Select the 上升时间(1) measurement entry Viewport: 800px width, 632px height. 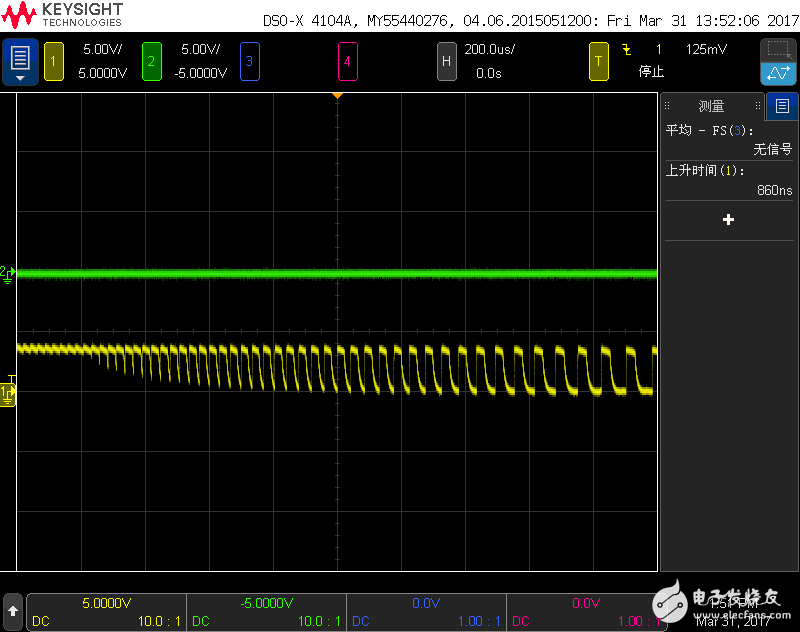pos(728,180)
